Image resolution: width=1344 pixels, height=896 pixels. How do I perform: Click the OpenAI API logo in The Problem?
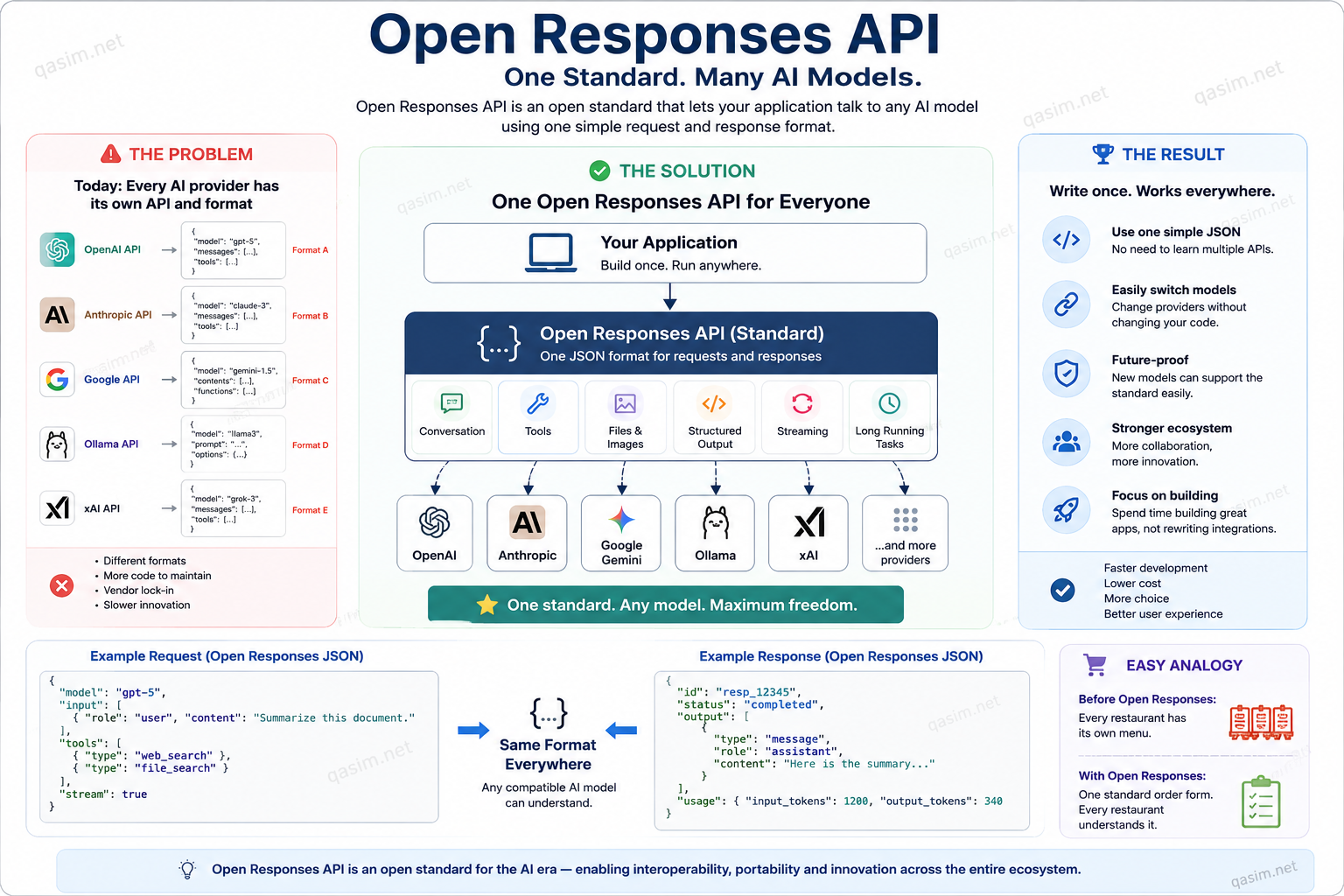click(x=58, y=249)
